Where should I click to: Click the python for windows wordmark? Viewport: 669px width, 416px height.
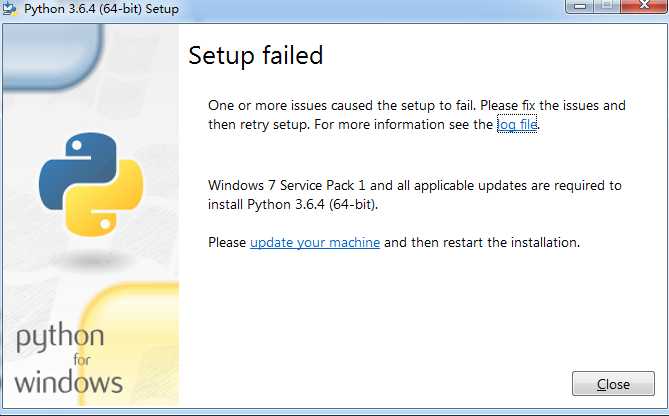68,358
